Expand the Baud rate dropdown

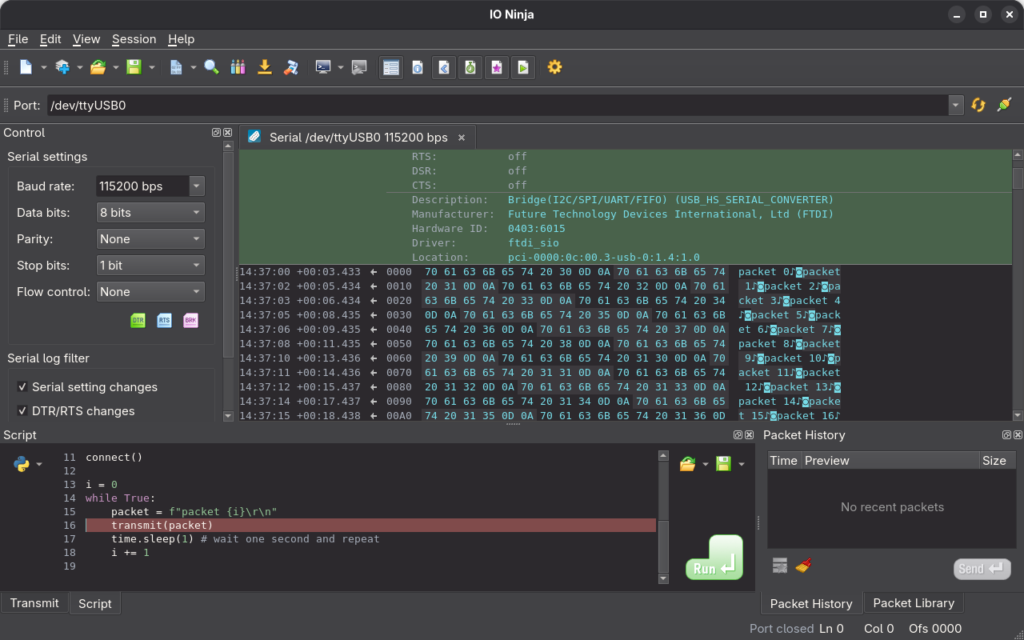point(196,186)
